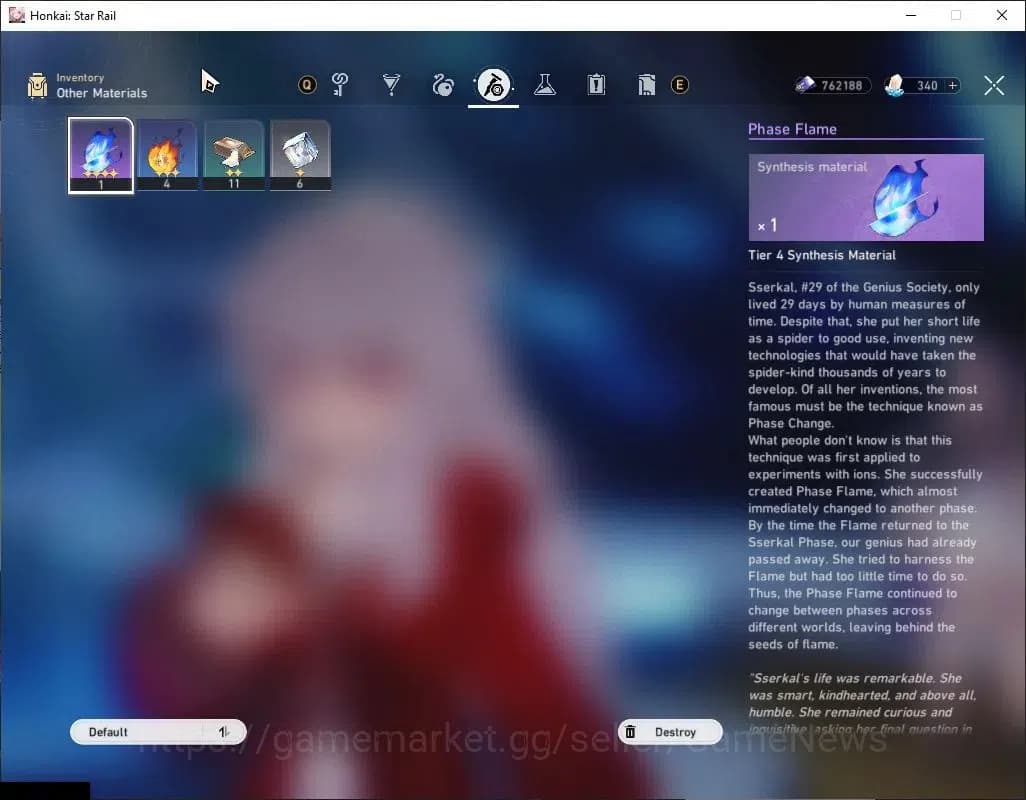Select the white cube item with count 6
The image size is (1026, 800).
(300, 155)
